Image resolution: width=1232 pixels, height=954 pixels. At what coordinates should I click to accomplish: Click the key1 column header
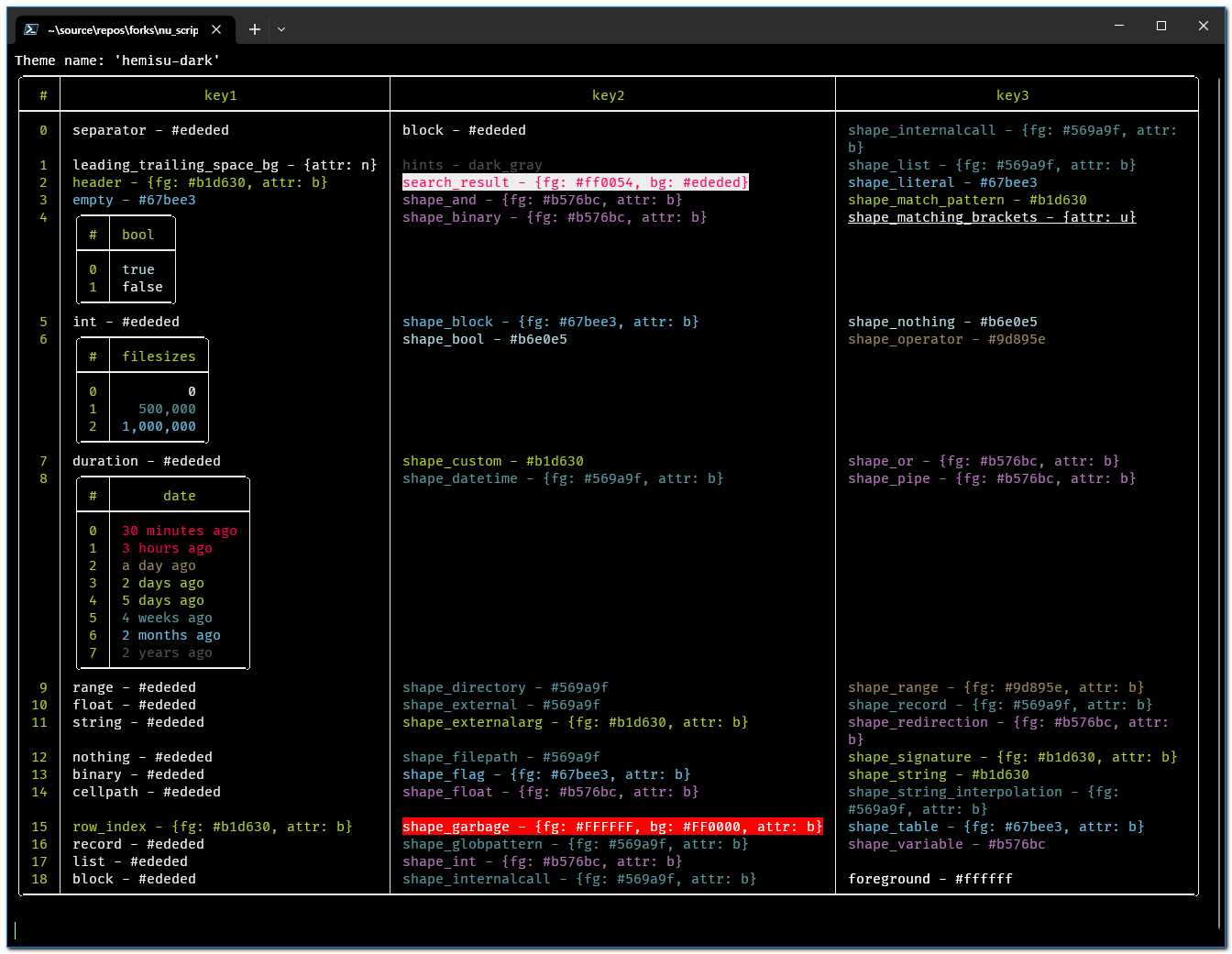coord(221,95)
